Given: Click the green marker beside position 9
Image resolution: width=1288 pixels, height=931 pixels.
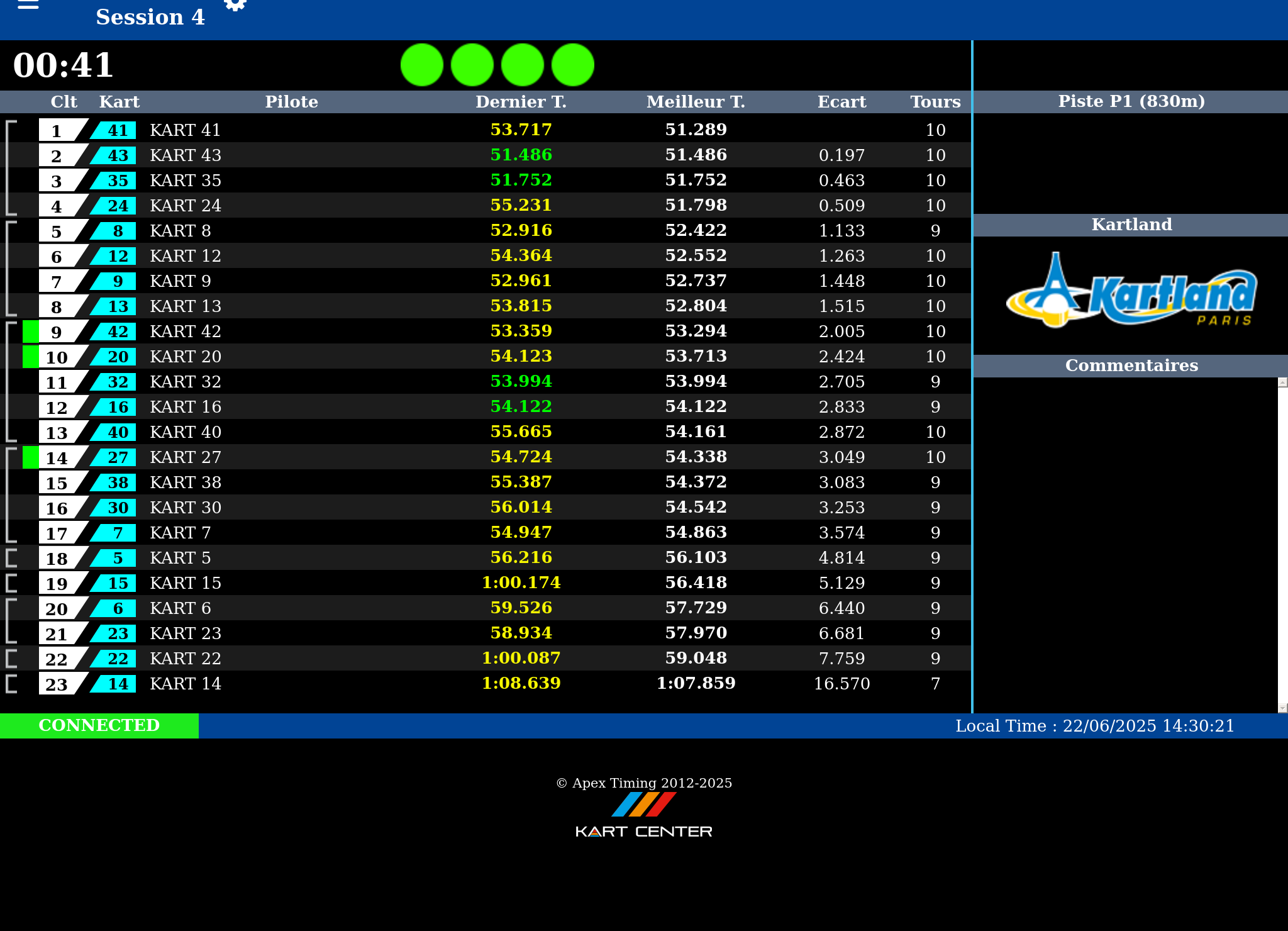Looking at the screenshot, I should (30, 332).
